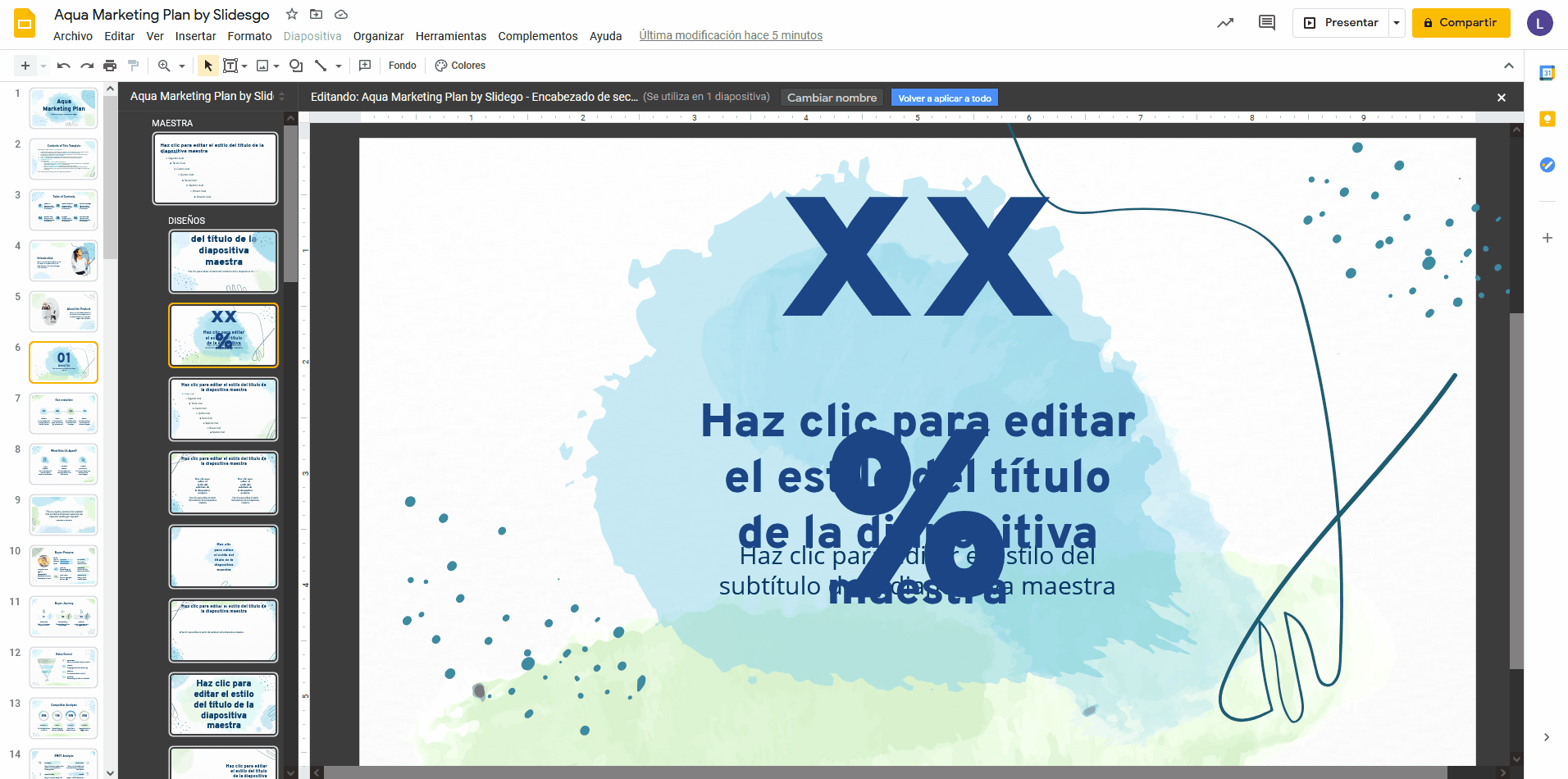Screen dimensions: 1568x779
Task: Select slide 4 thumbnail in filmstrip
Action: pyautogui.click(x=64, y=261)
